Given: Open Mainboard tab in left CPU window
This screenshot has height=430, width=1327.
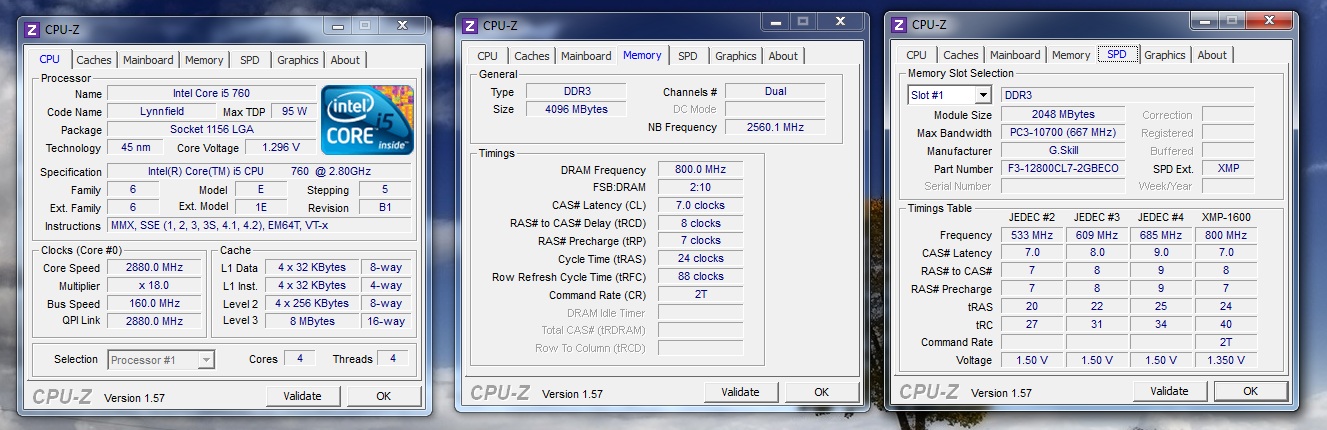Looking at the screenshot, I should tap(148, 60).
